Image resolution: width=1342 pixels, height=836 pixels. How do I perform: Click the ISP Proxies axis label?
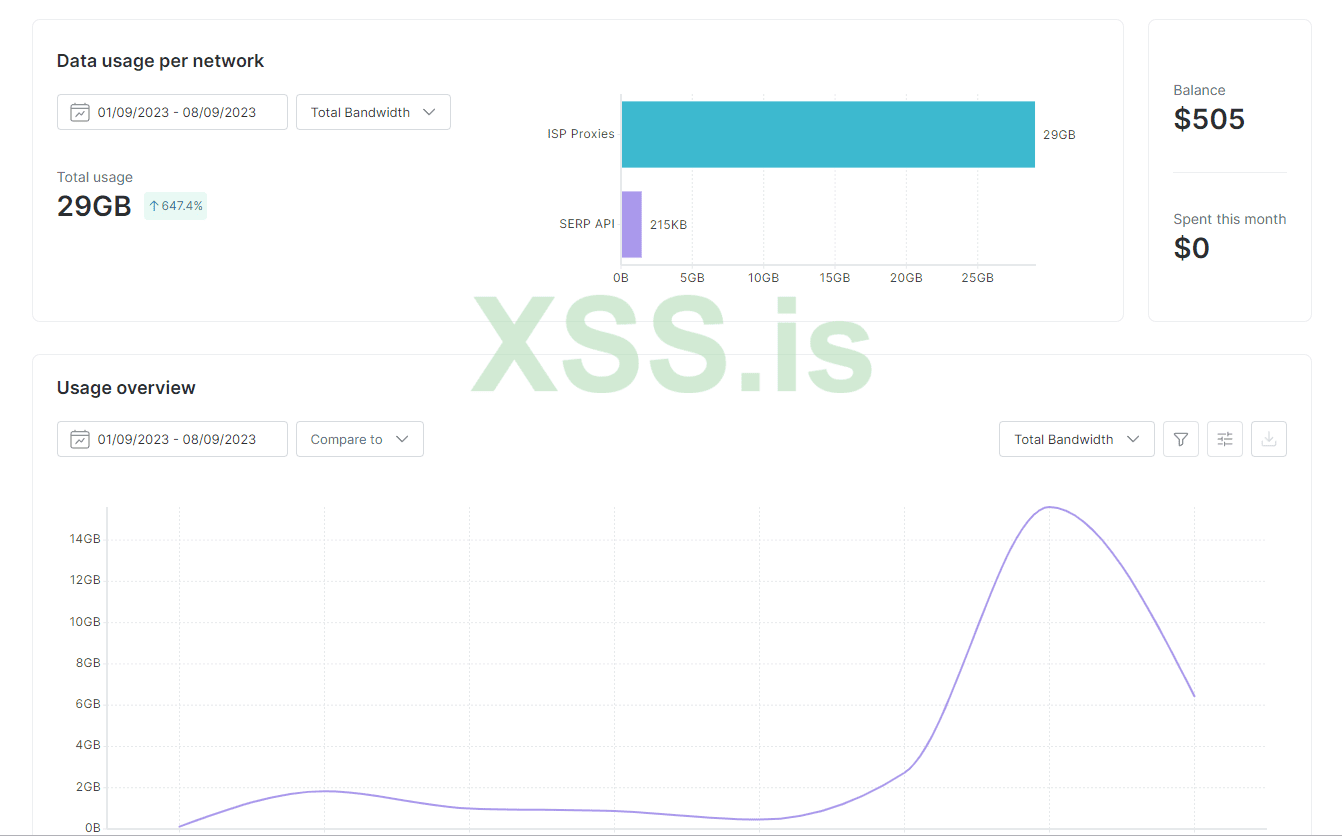click(580, 134)
